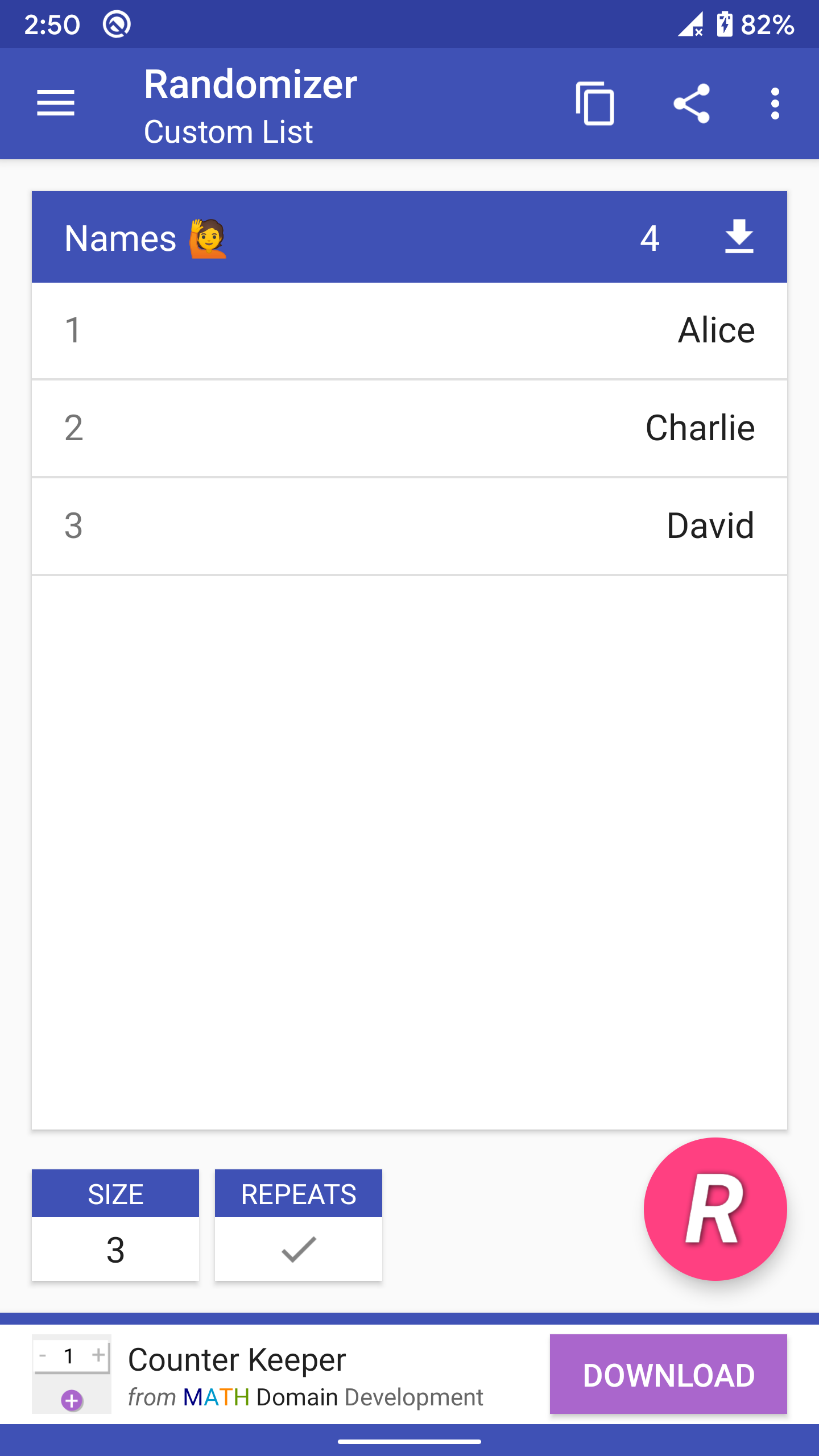The image size is (819, 1456).
Task: Open the SIZE value 3 selector
Action: 115,1250
